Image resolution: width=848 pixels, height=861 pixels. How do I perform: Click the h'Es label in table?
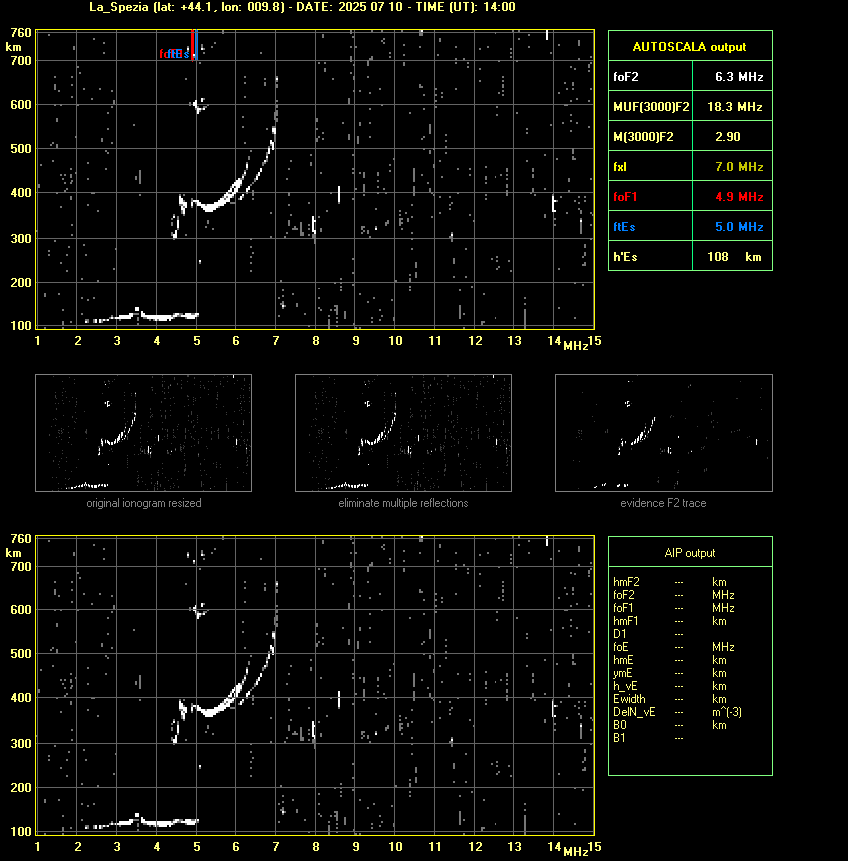[625, 256]
